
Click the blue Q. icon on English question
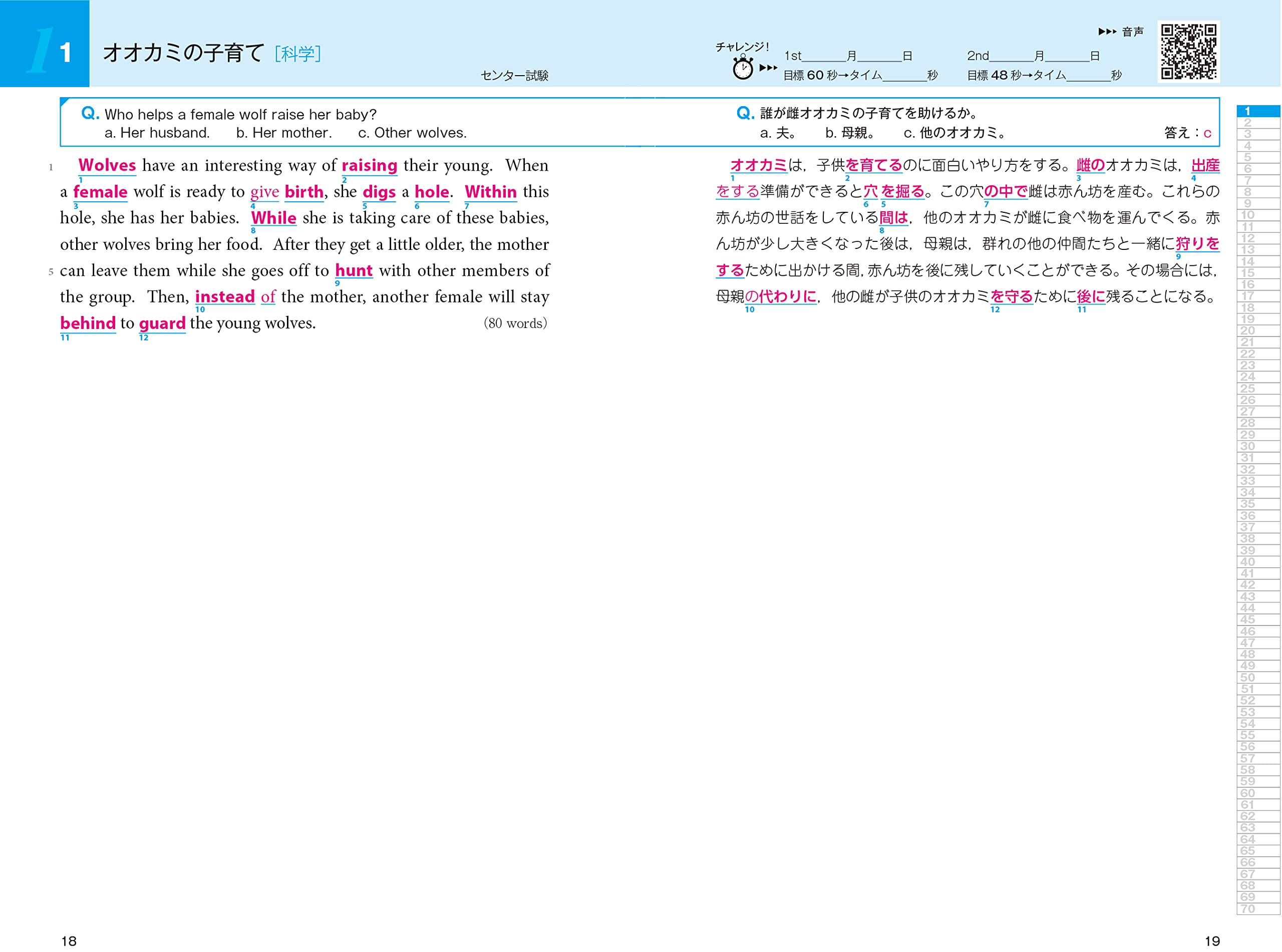point(91,114)
